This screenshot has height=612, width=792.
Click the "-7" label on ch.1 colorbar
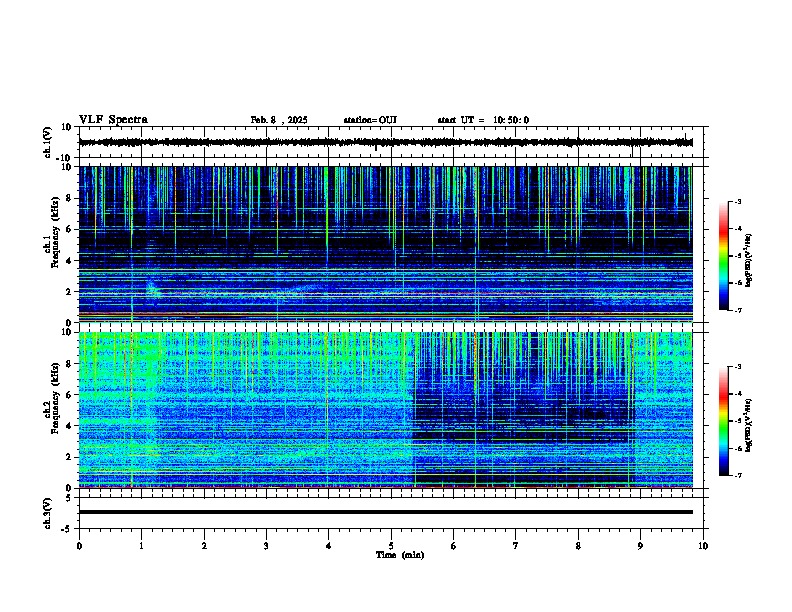pos(738,310)
